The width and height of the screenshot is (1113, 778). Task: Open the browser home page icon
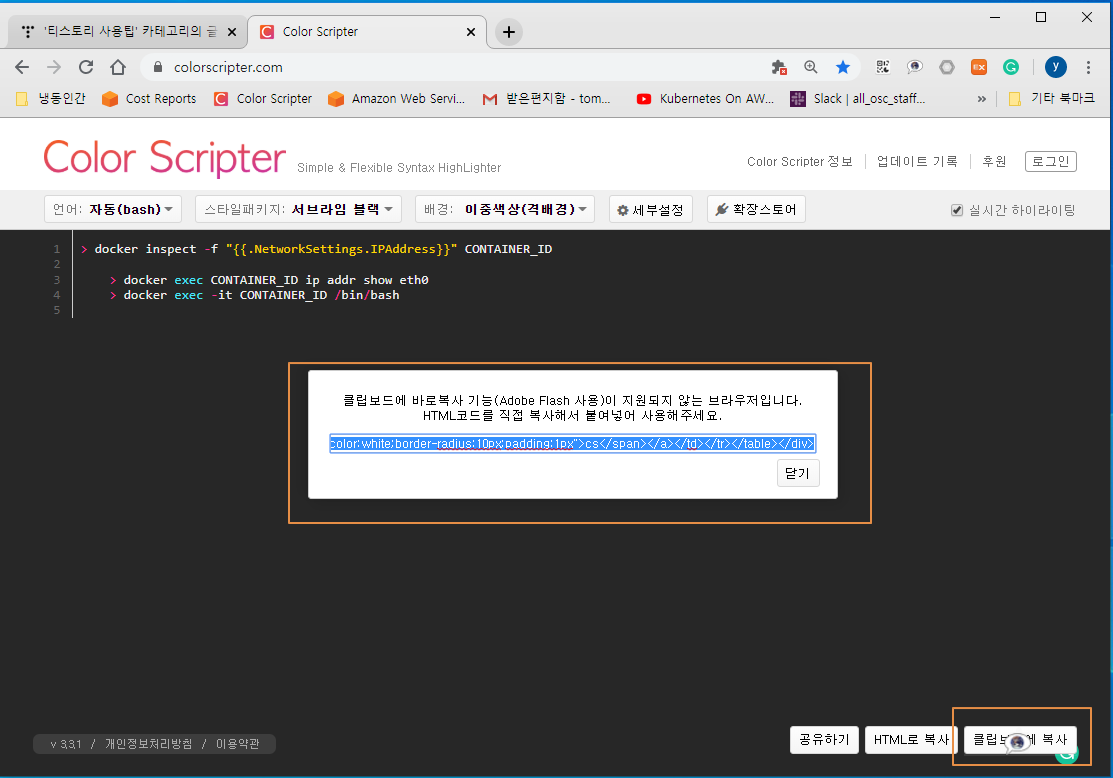tap(118, 67)
